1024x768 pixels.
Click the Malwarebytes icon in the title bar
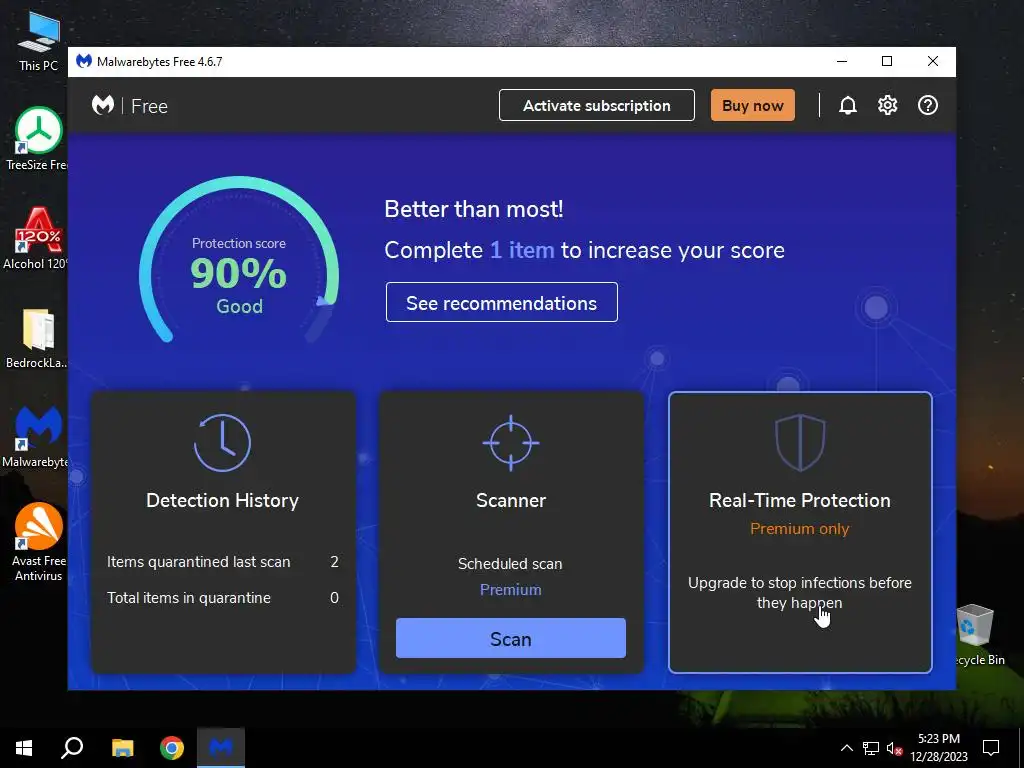84,61
